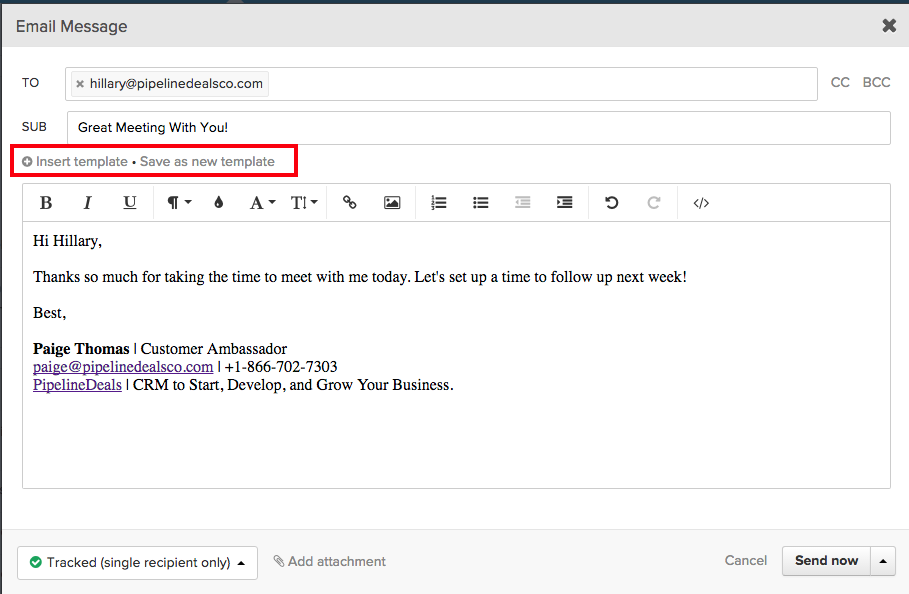This screenshot has height=594, width=909.
Task: Create a numbered list
Action: [x=439, y=203]
